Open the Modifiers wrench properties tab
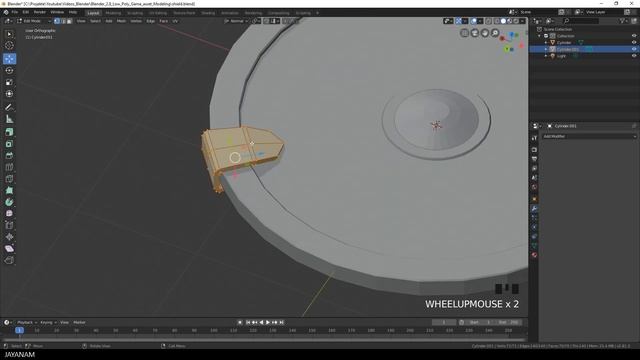Screen dimensions: 640x360 (534, 209)
